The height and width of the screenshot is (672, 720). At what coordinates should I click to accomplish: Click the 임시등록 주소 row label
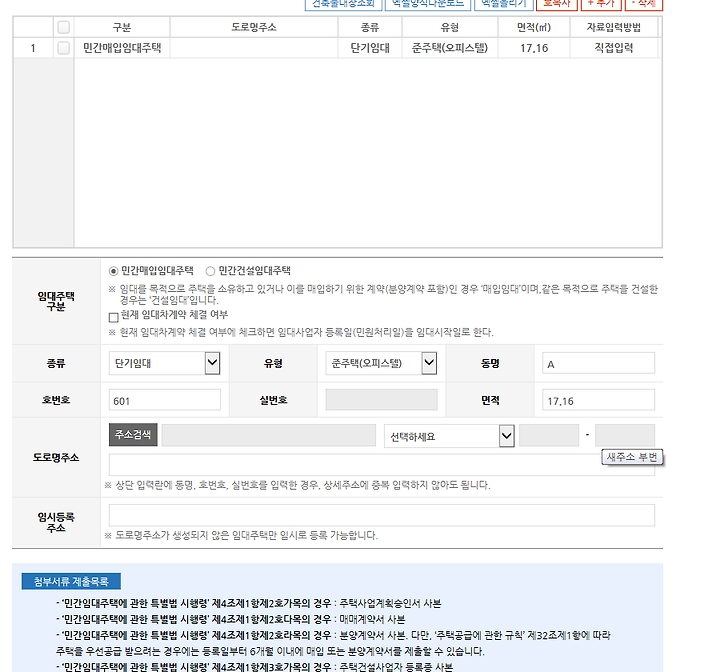tap(56, 522)
